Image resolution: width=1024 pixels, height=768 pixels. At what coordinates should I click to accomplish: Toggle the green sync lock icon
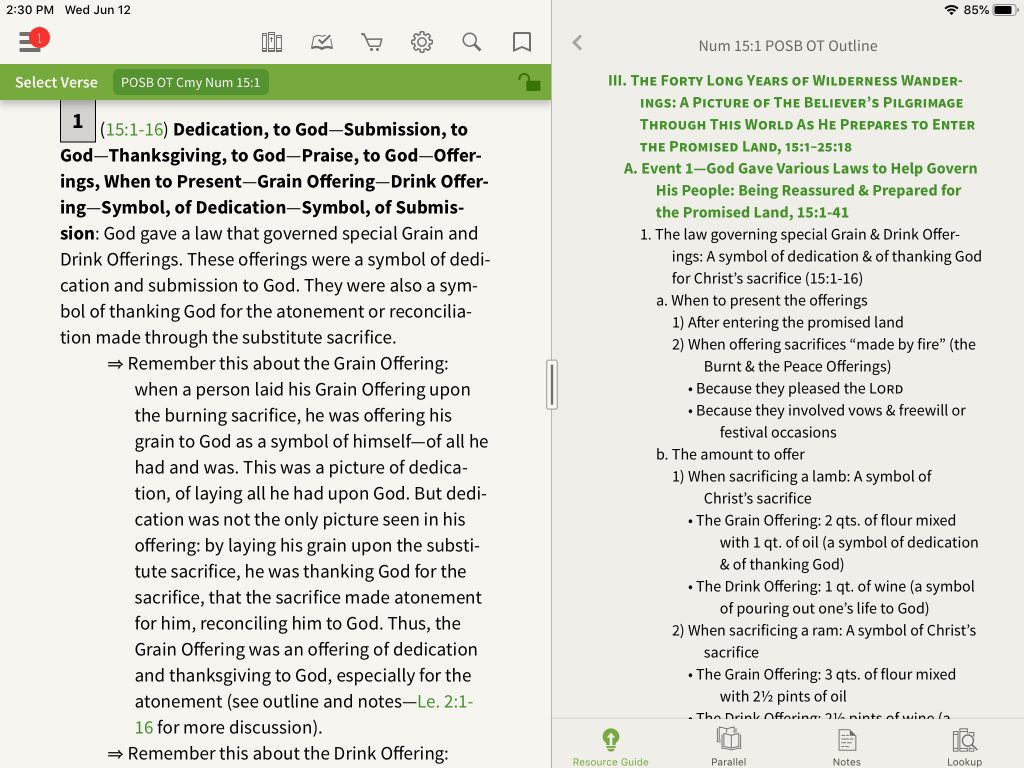529,82
